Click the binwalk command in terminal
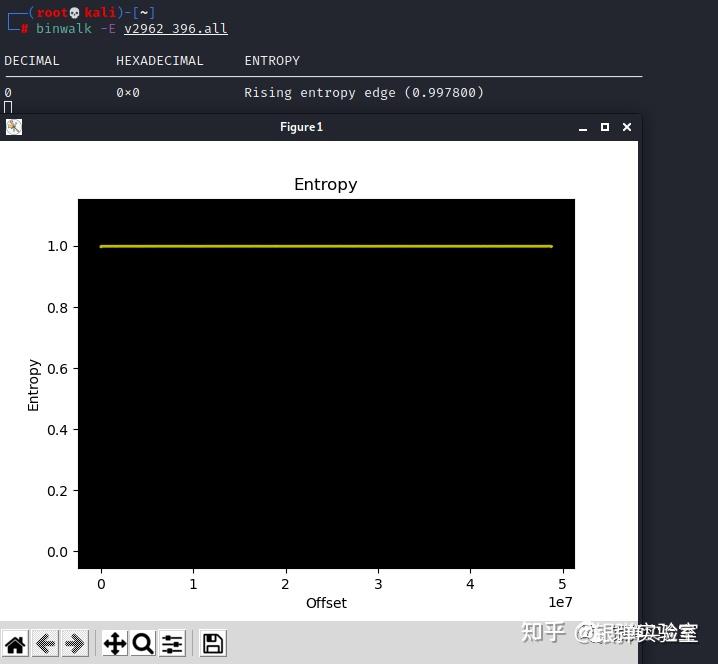The height and width of the screenshot is (664, 718). [x=64, y=28]
